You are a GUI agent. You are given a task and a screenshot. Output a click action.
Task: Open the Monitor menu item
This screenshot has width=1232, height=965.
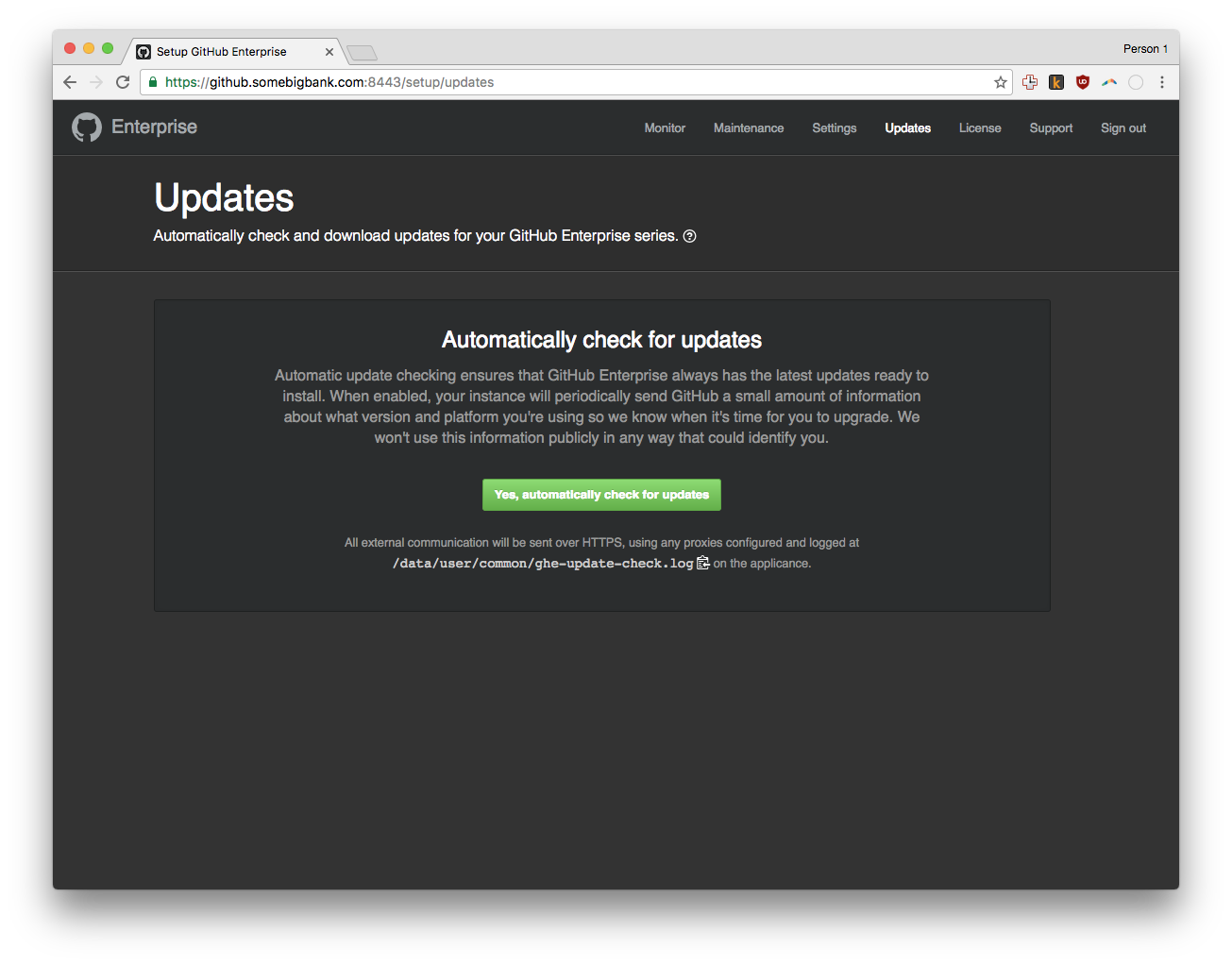click(x=665, y=127)
